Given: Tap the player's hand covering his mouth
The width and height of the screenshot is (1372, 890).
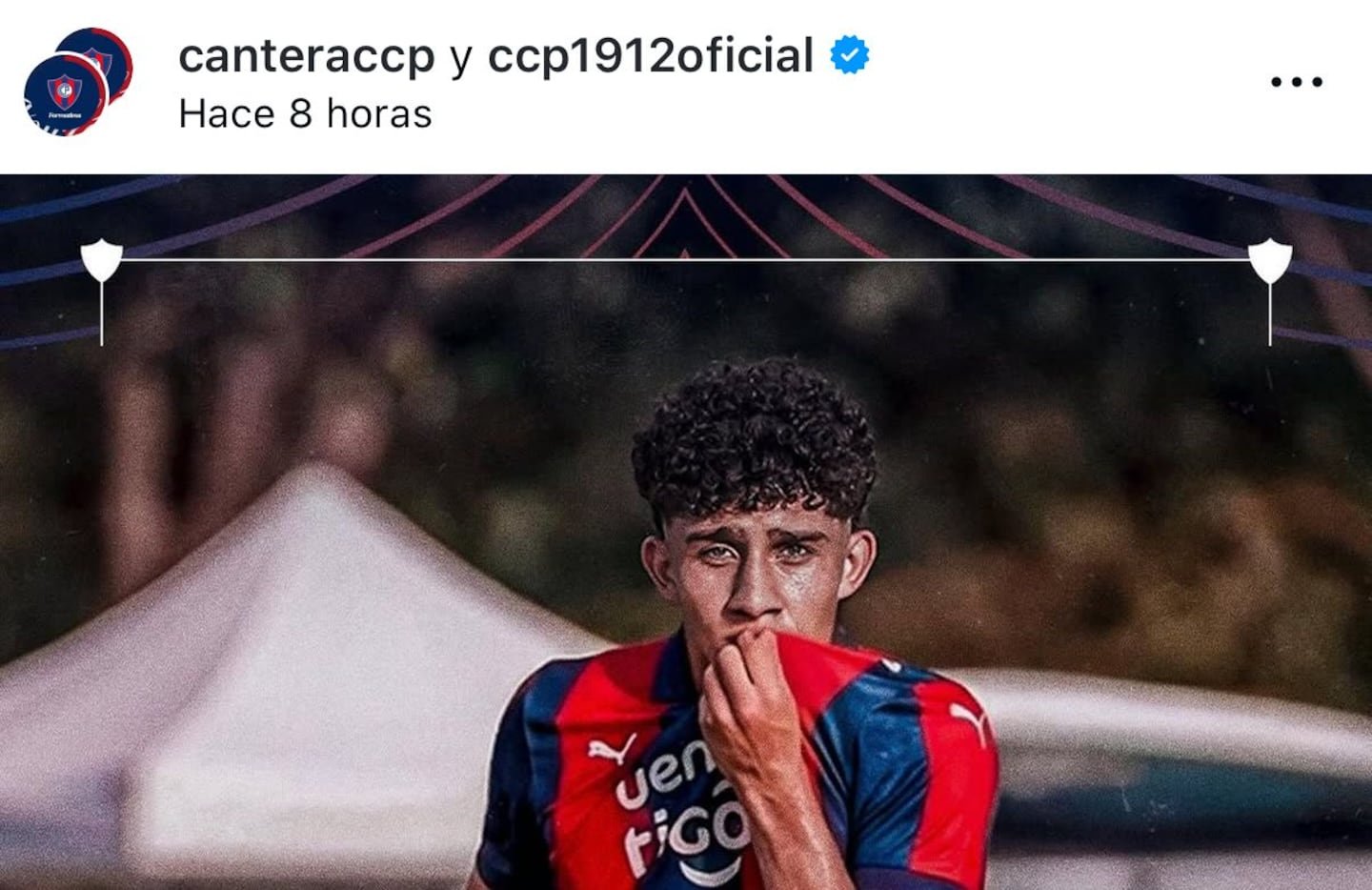Looking at the screenshot, I should (x=753, y=715).
